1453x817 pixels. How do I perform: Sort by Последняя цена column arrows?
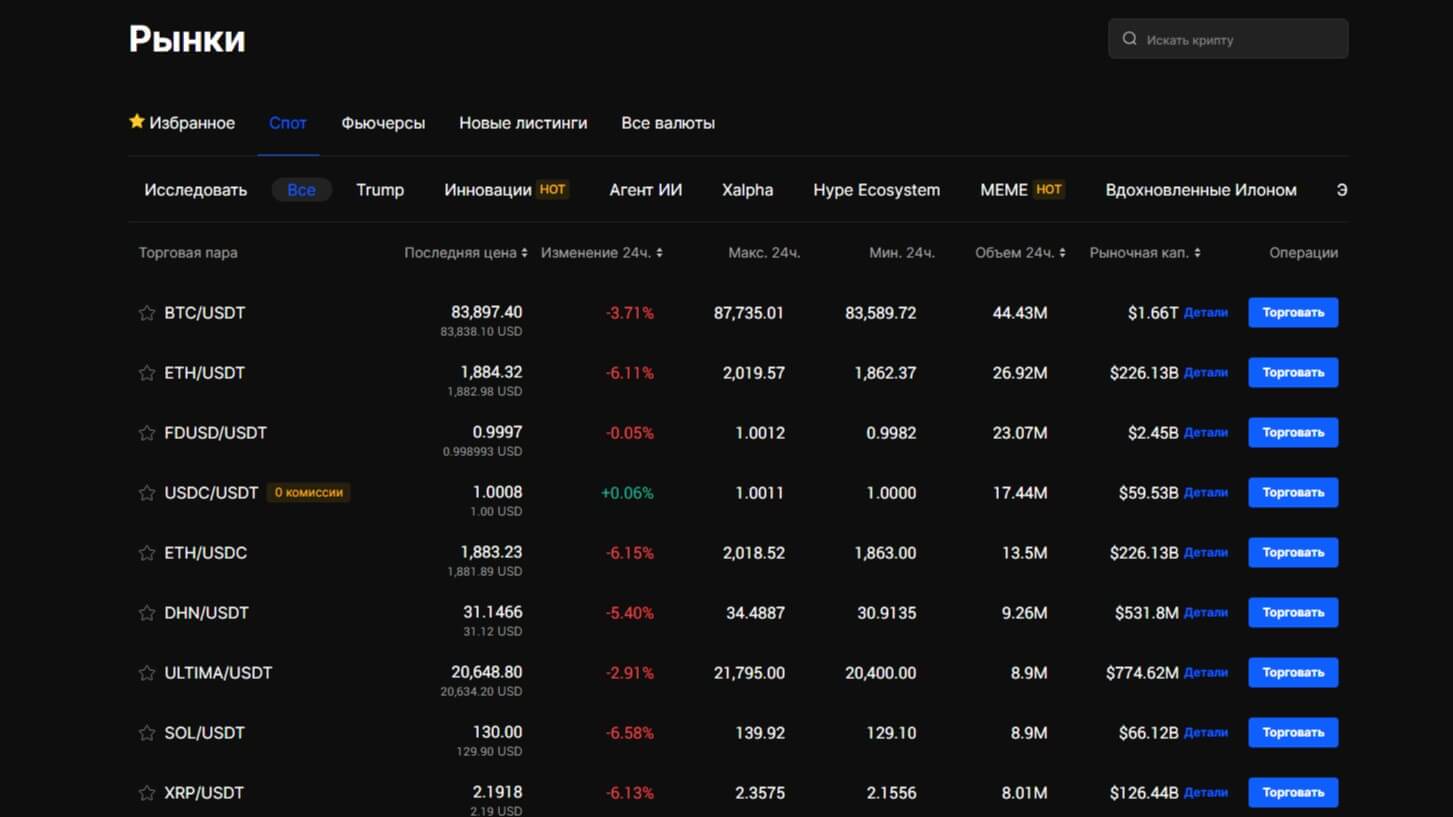(524, 253)
